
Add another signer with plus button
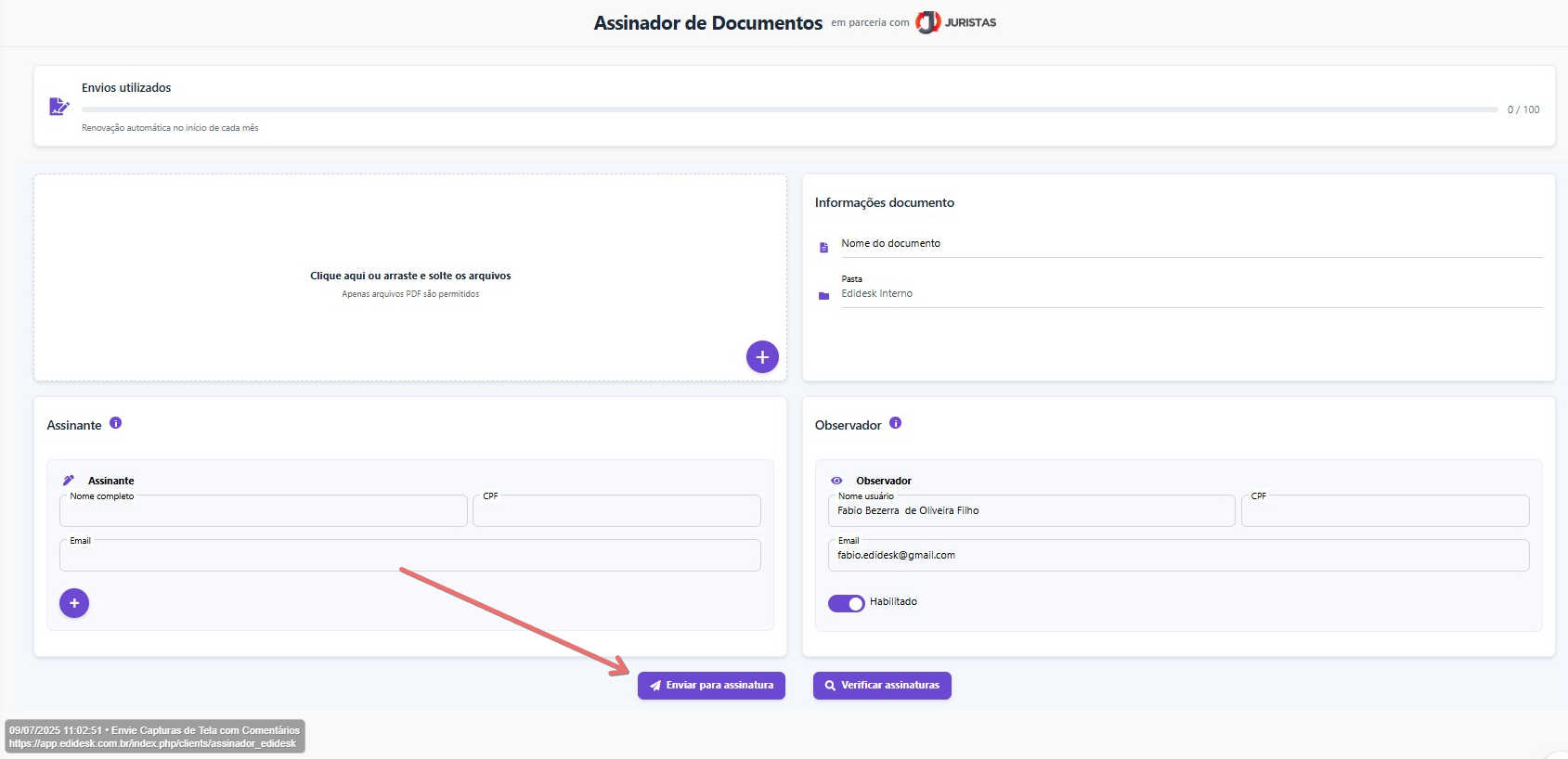click(x=74, y=603)
